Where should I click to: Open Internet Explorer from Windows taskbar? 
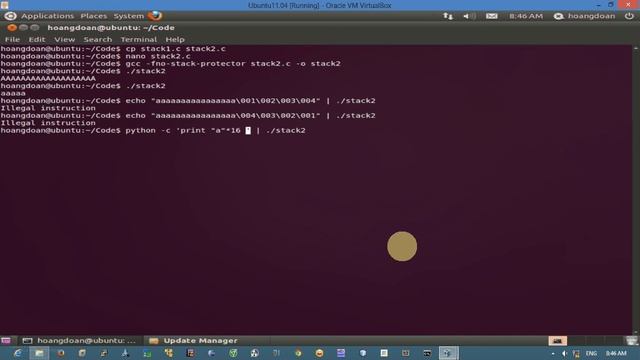click(18, 353)
